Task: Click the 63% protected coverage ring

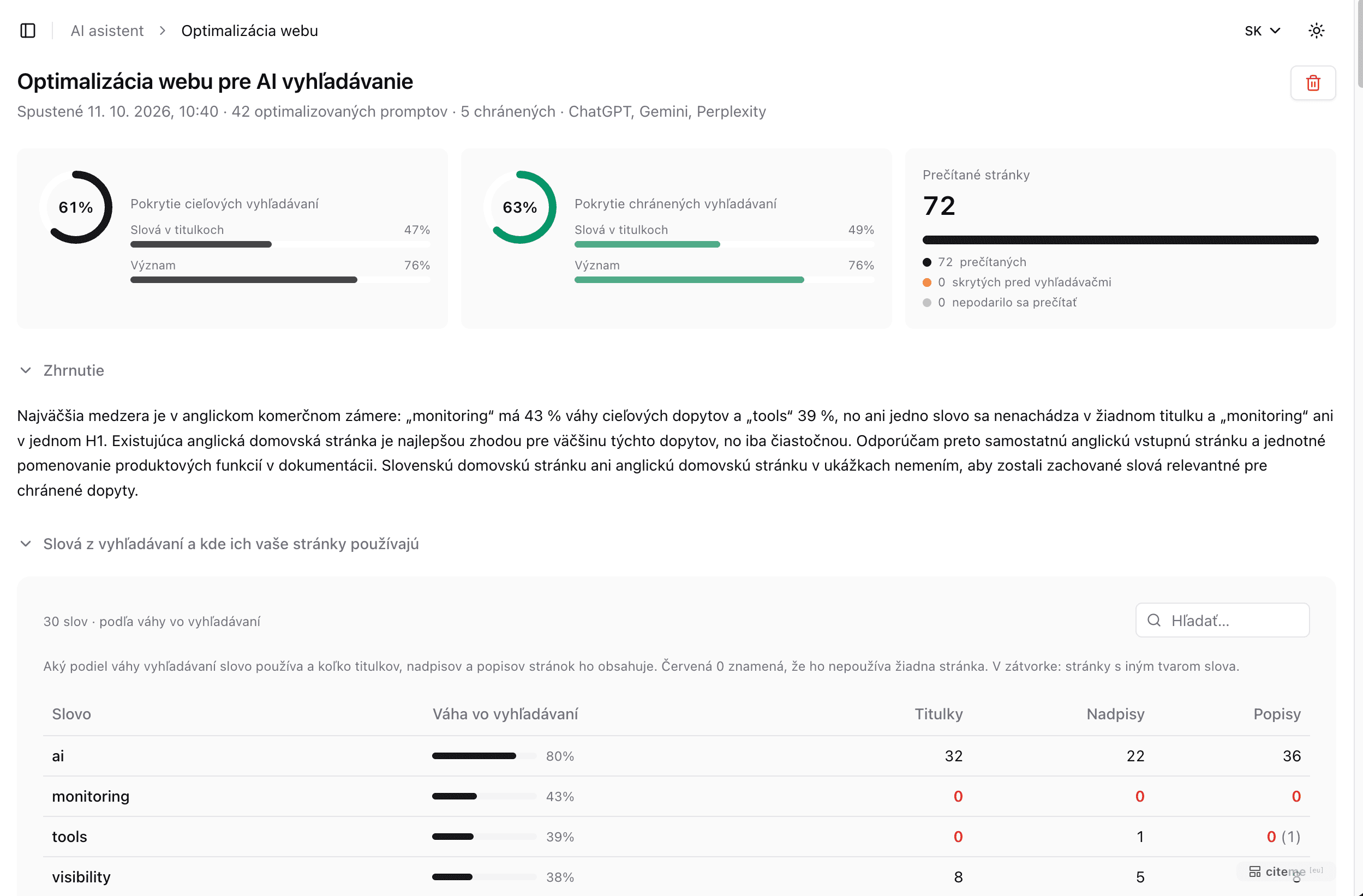Action: [519, 207]
